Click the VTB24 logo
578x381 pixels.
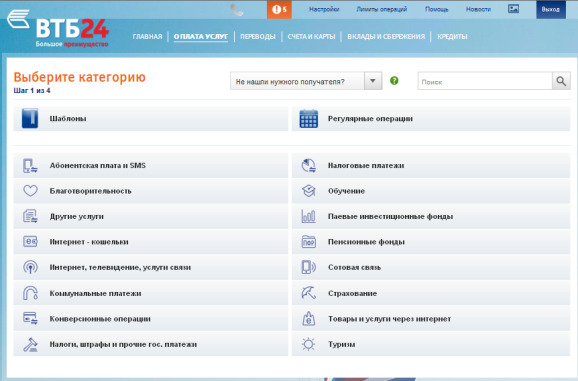click(58, 28)
